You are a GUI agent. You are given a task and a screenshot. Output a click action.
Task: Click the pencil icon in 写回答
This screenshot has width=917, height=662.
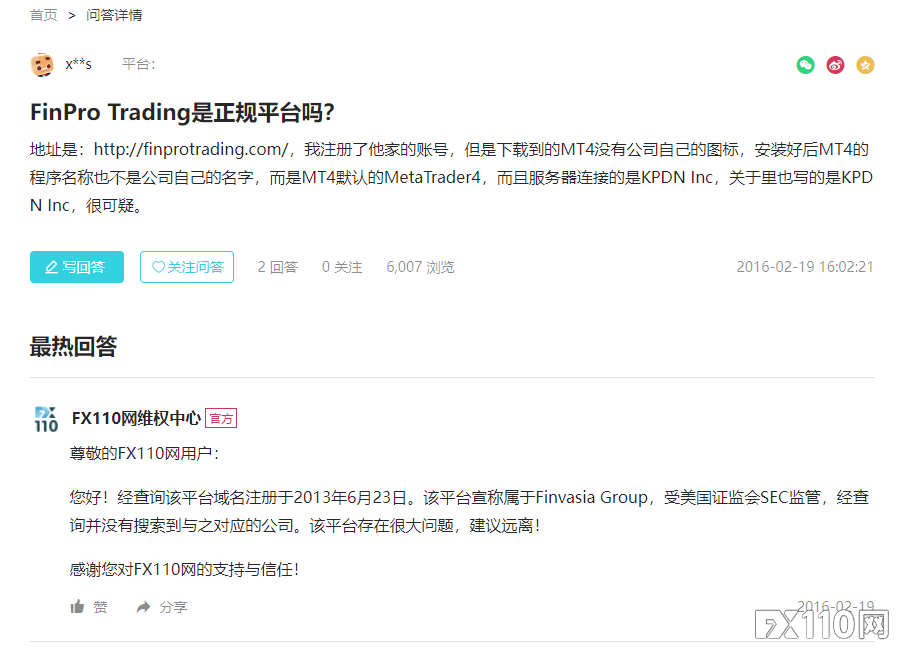pos(51,267)
